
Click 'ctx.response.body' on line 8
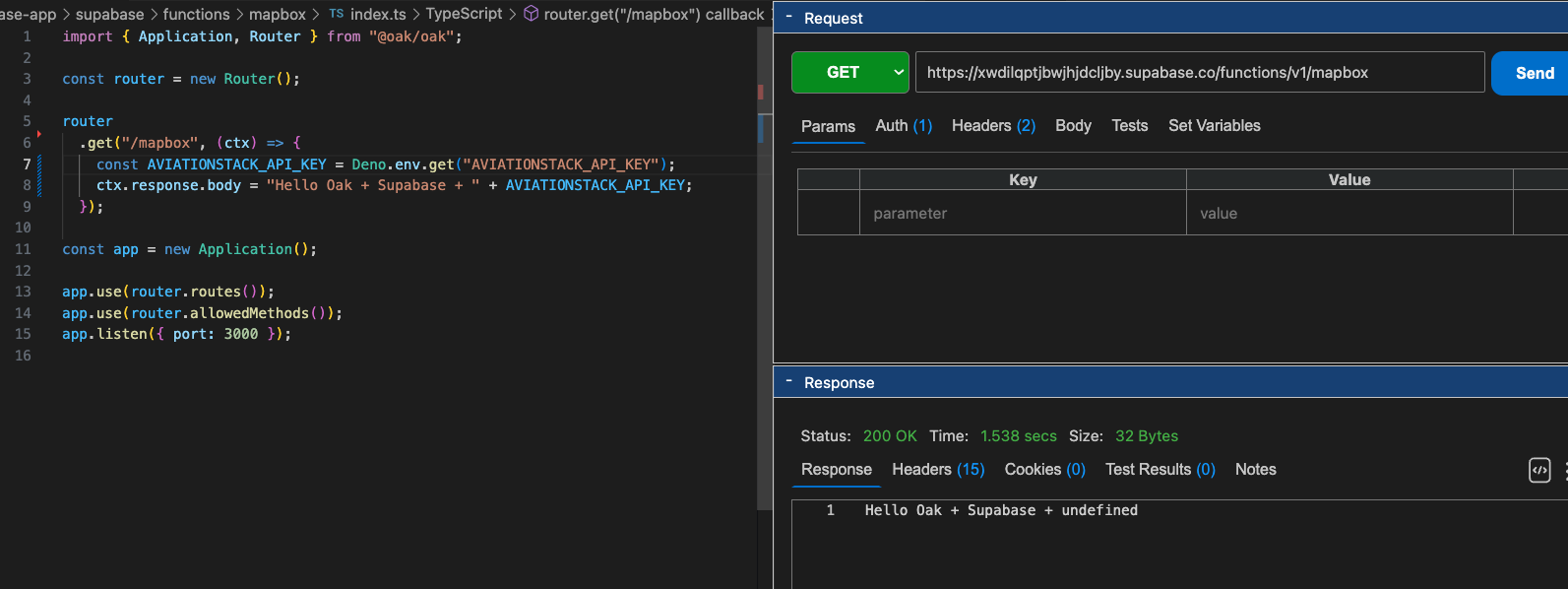(x=168, y=185)
